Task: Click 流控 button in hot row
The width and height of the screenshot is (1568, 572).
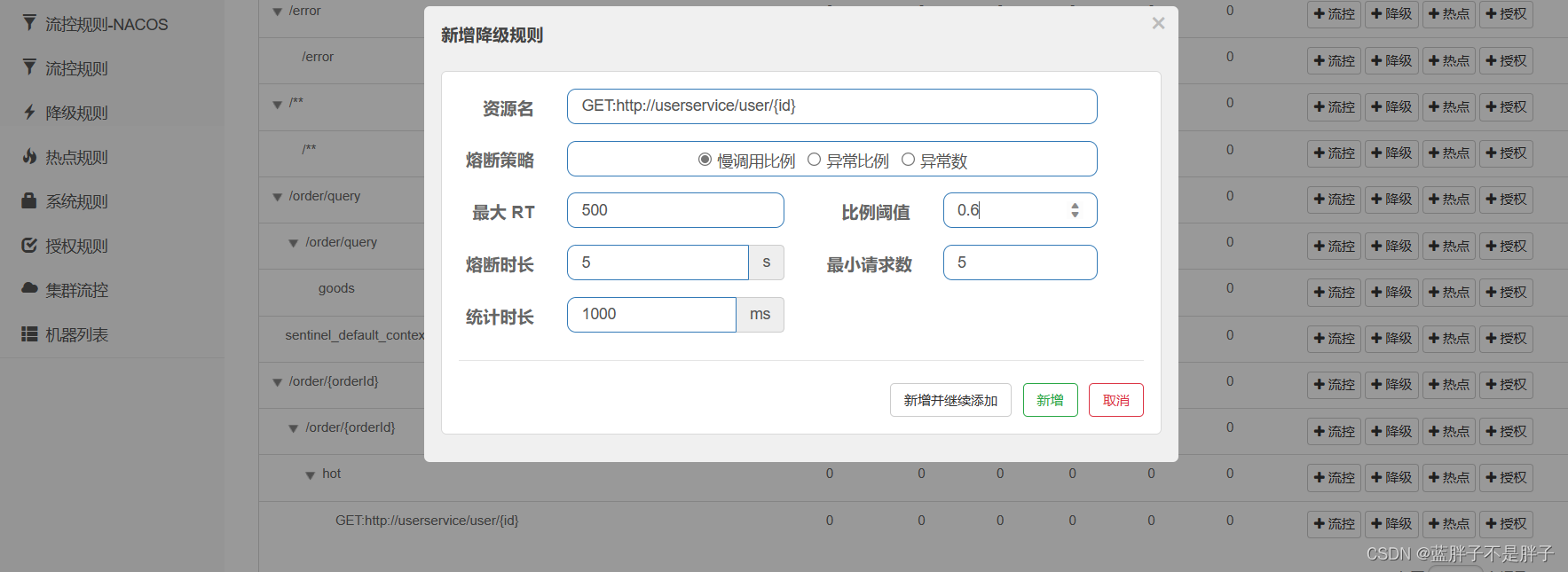Action: coord(1334,477)
